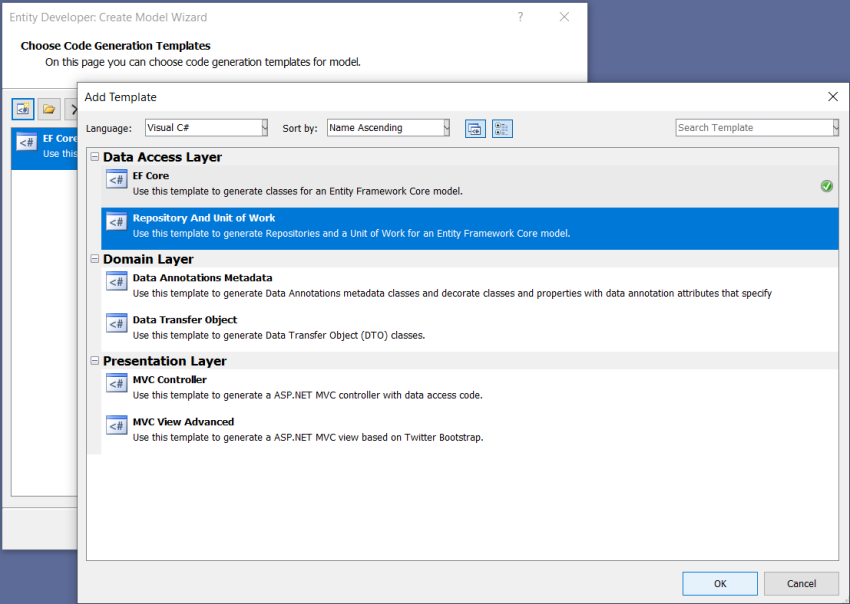Toggle the template list view mode icon
Screen dimensions: 850x604
pos(475,128)
